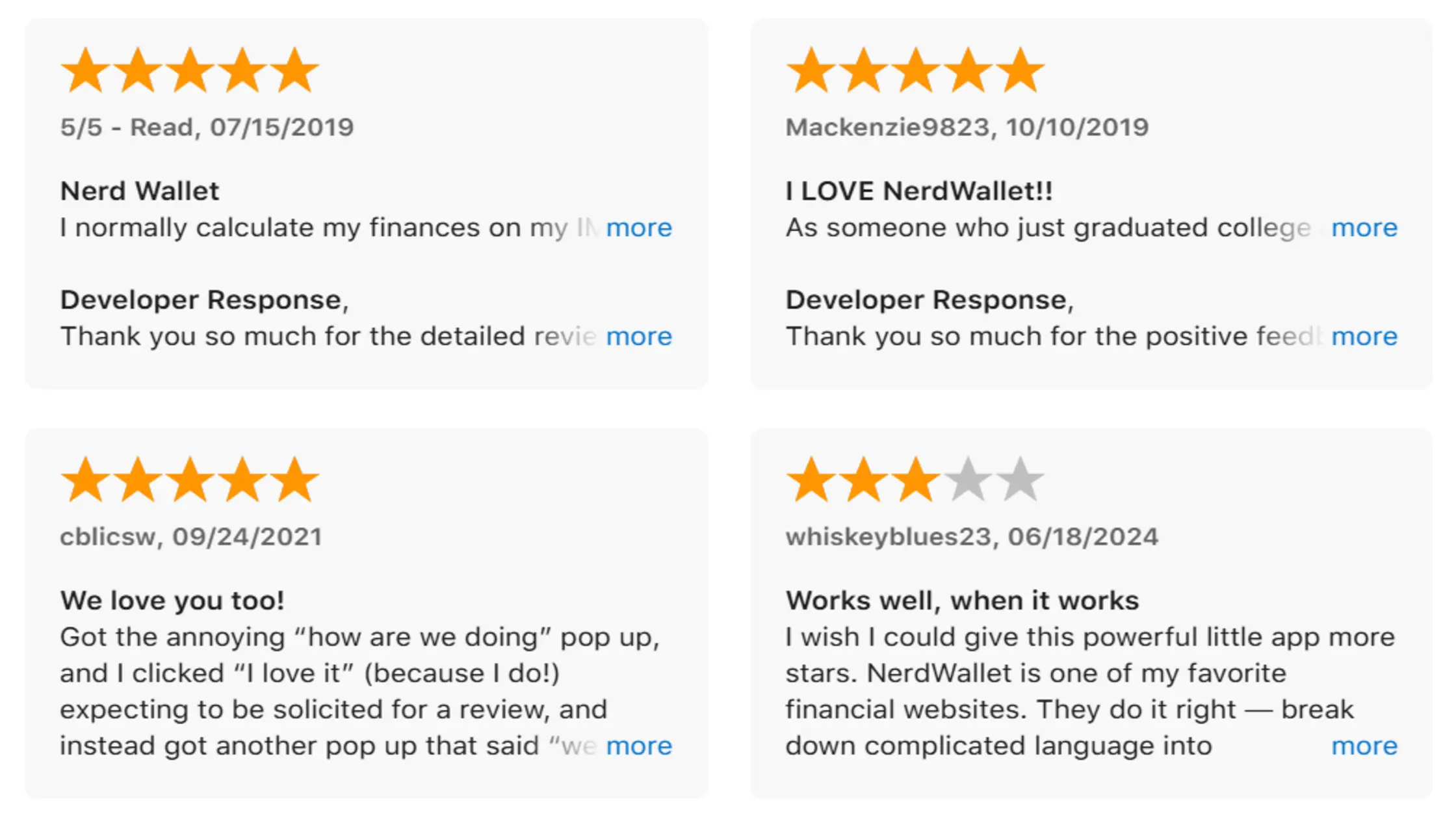Click the 'I LOVE NerdWallet!!' review title
The height and width of the screenshot is (819, 1456).
[x=918, y=191]
